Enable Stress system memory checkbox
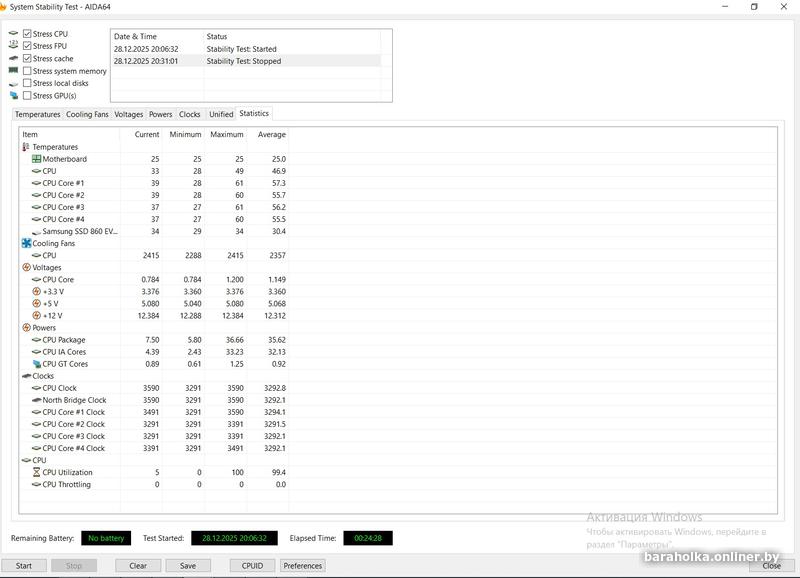Viewport: 800px width, 578px height. [27, 71]
